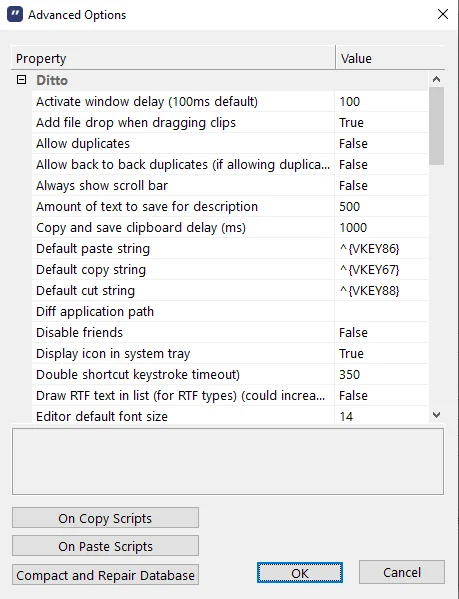The image size is (459, 599).
Task: Select 'Default copy string' property
Action: 183,270
